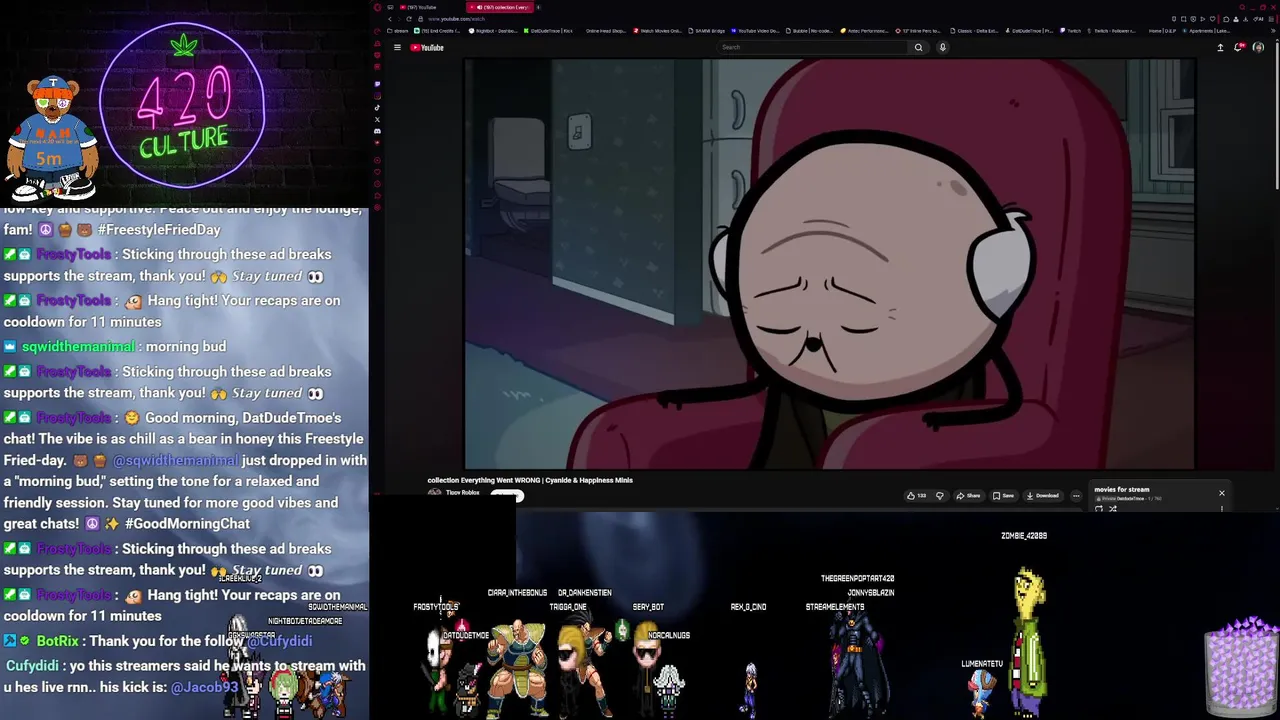Like the video with thumbs up

tap(916, 496)
